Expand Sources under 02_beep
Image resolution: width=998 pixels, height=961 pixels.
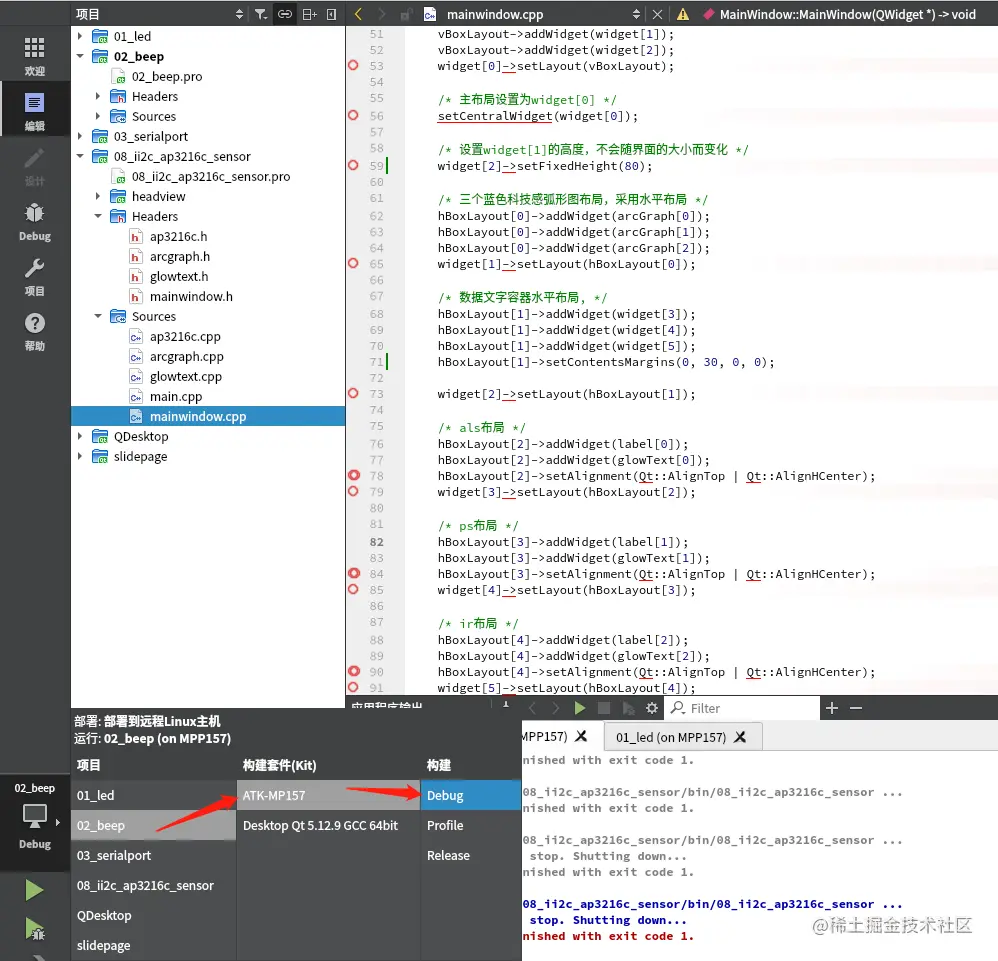(97, 116)
